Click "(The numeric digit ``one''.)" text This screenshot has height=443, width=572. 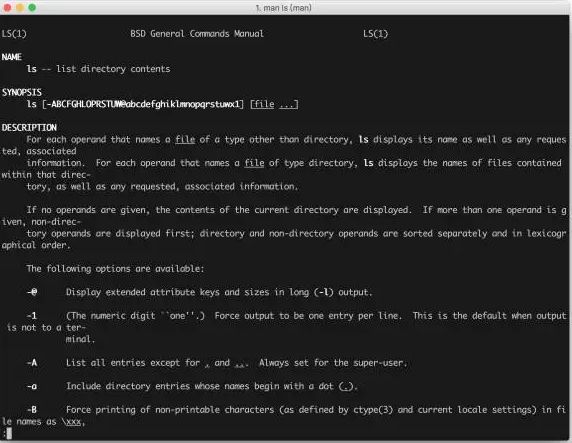pos(135,316)
